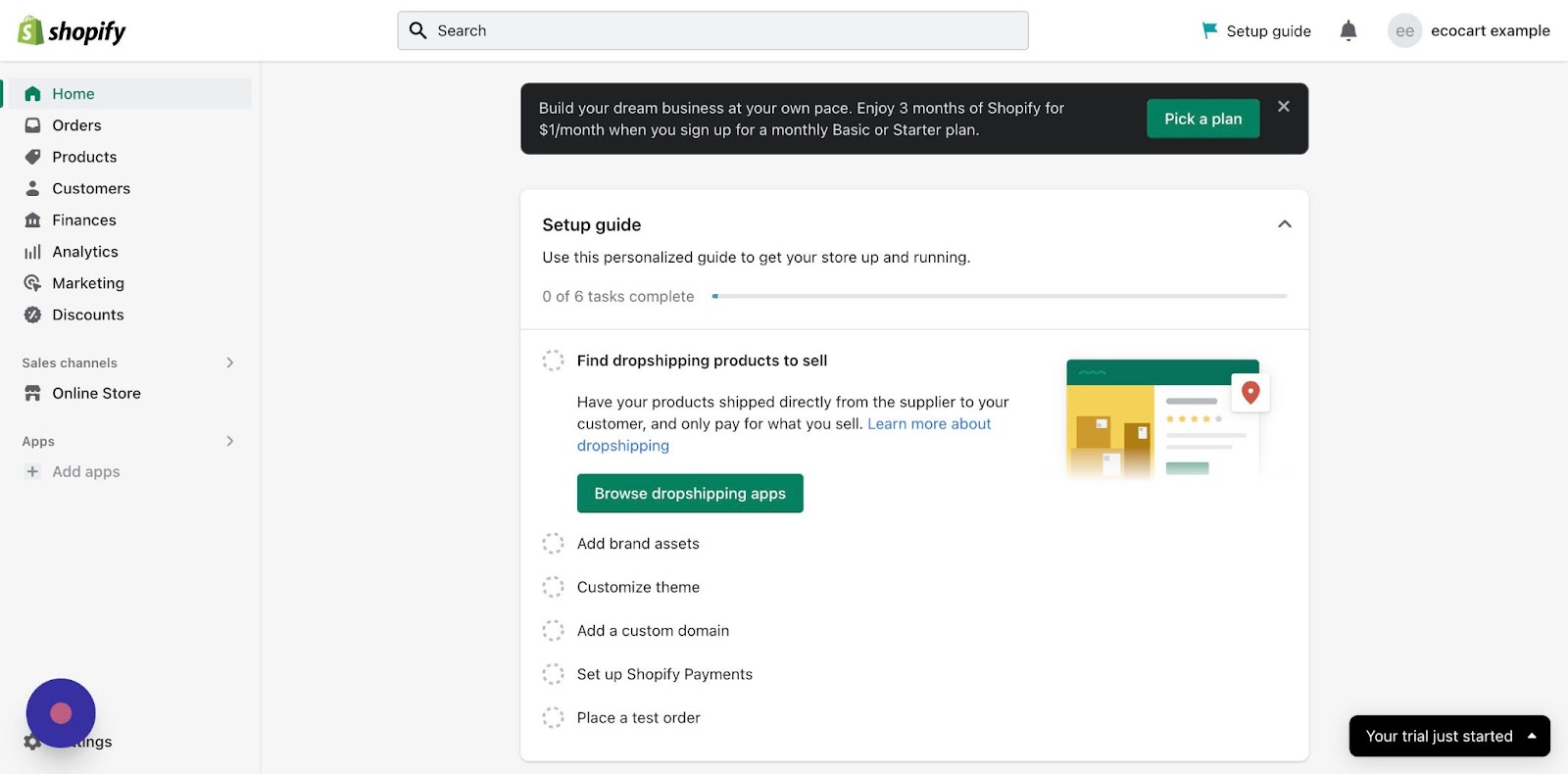Click the 'Pick a plan' button

point(1202,119)
